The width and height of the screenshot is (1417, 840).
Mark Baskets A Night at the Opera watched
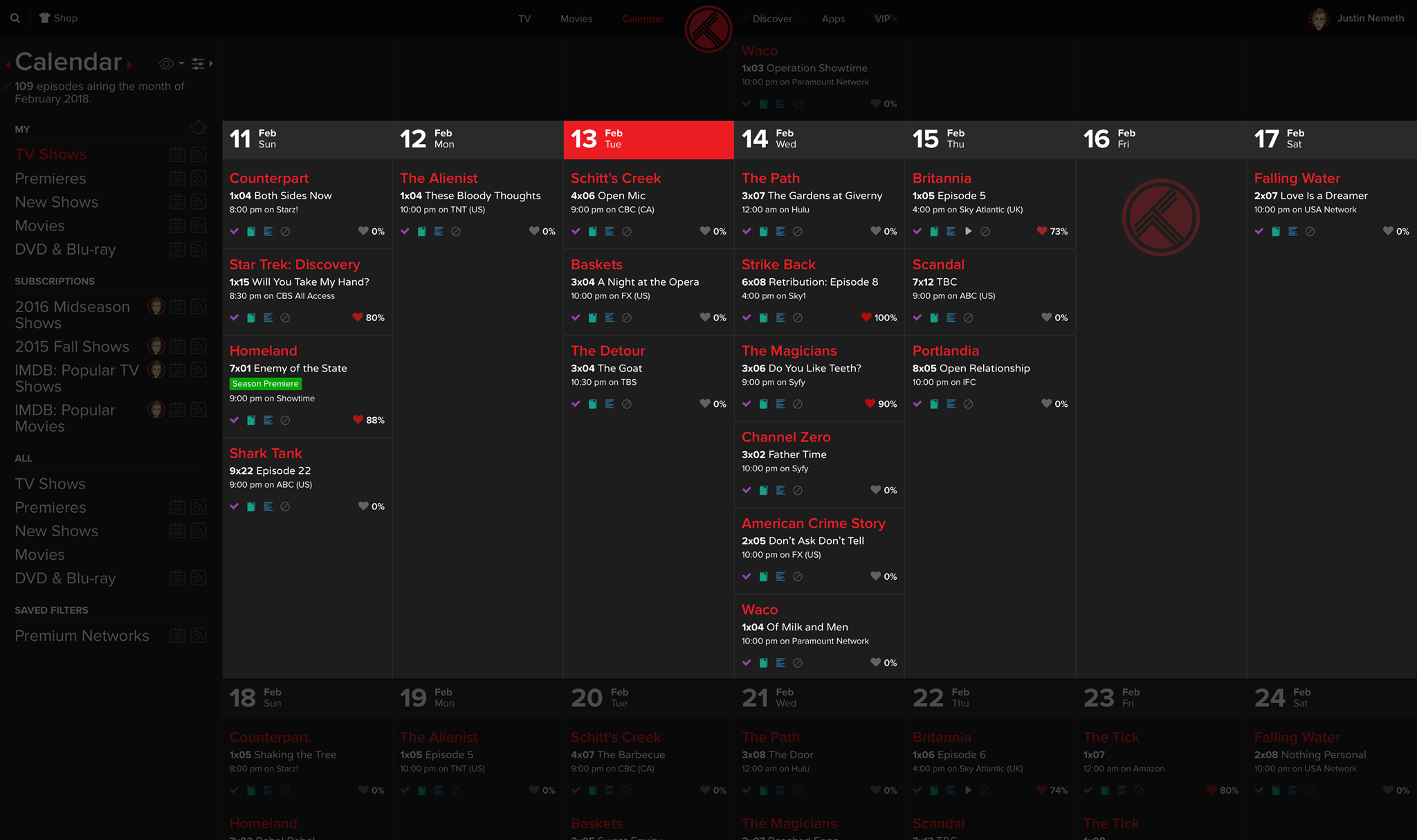[576, 318]
